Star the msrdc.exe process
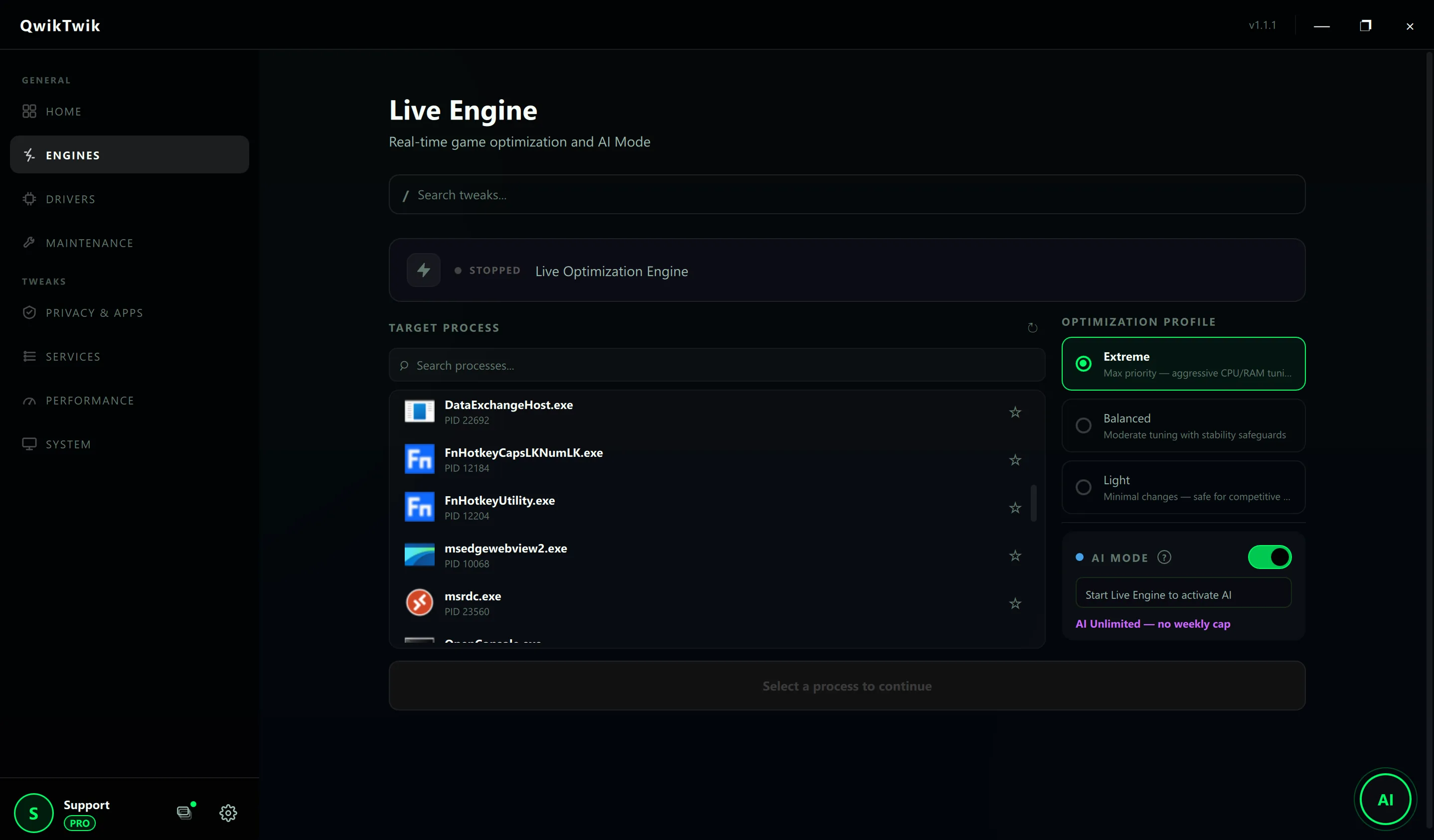The image size is (1434, 840). pos(1015,603)
